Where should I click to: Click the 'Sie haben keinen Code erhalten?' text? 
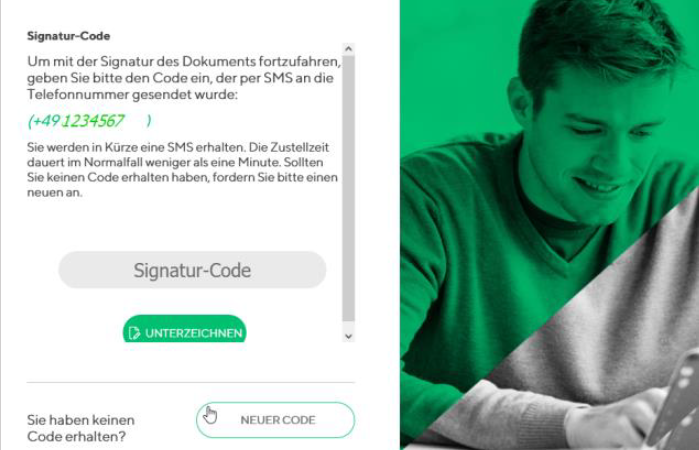coord(81,428)
